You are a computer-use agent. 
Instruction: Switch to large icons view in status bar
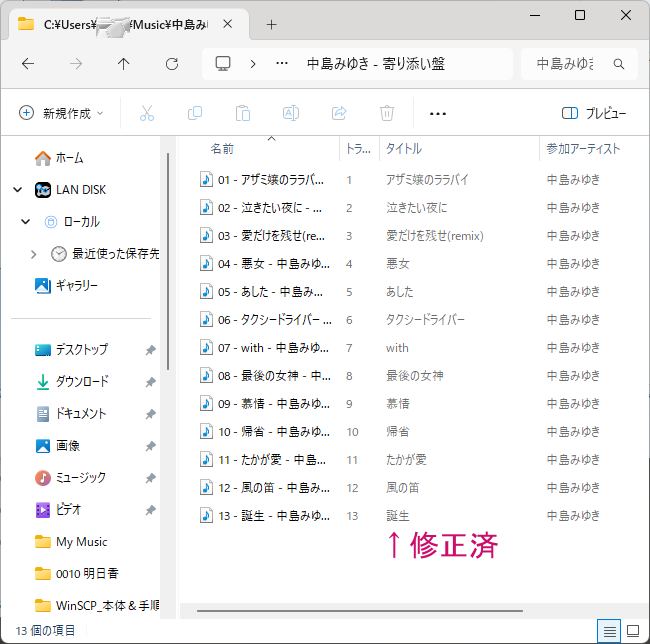(x=633, y=631)
